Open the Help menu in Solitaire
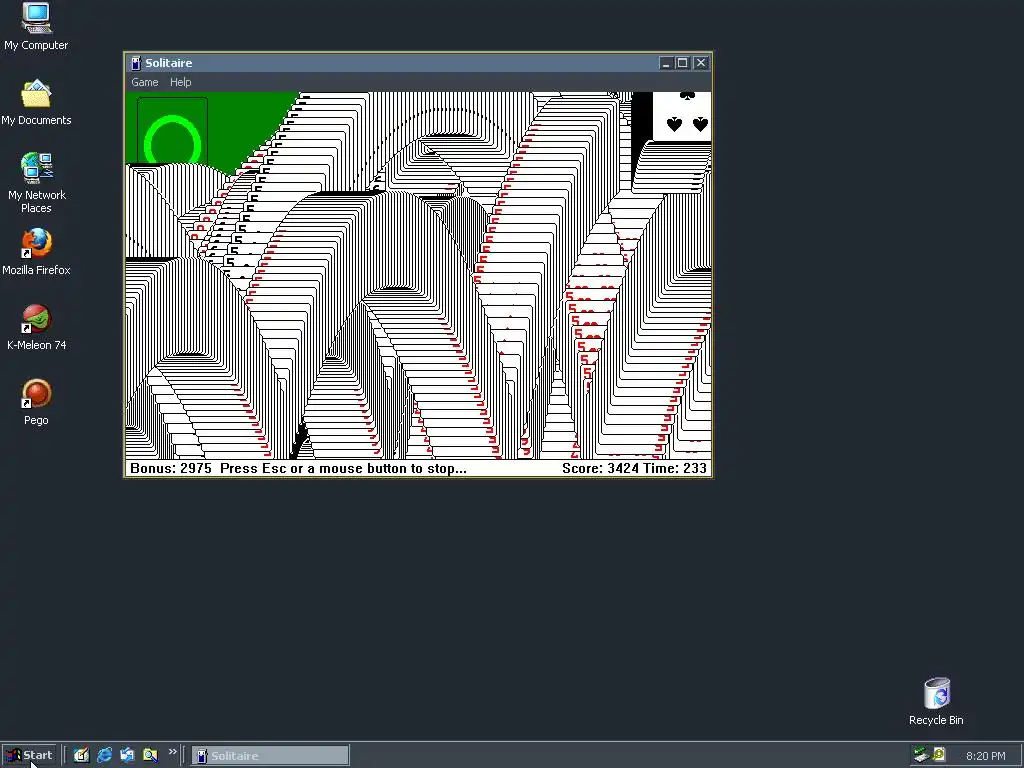The width and height of the screenshot is (1024, 768). point(180,82)
